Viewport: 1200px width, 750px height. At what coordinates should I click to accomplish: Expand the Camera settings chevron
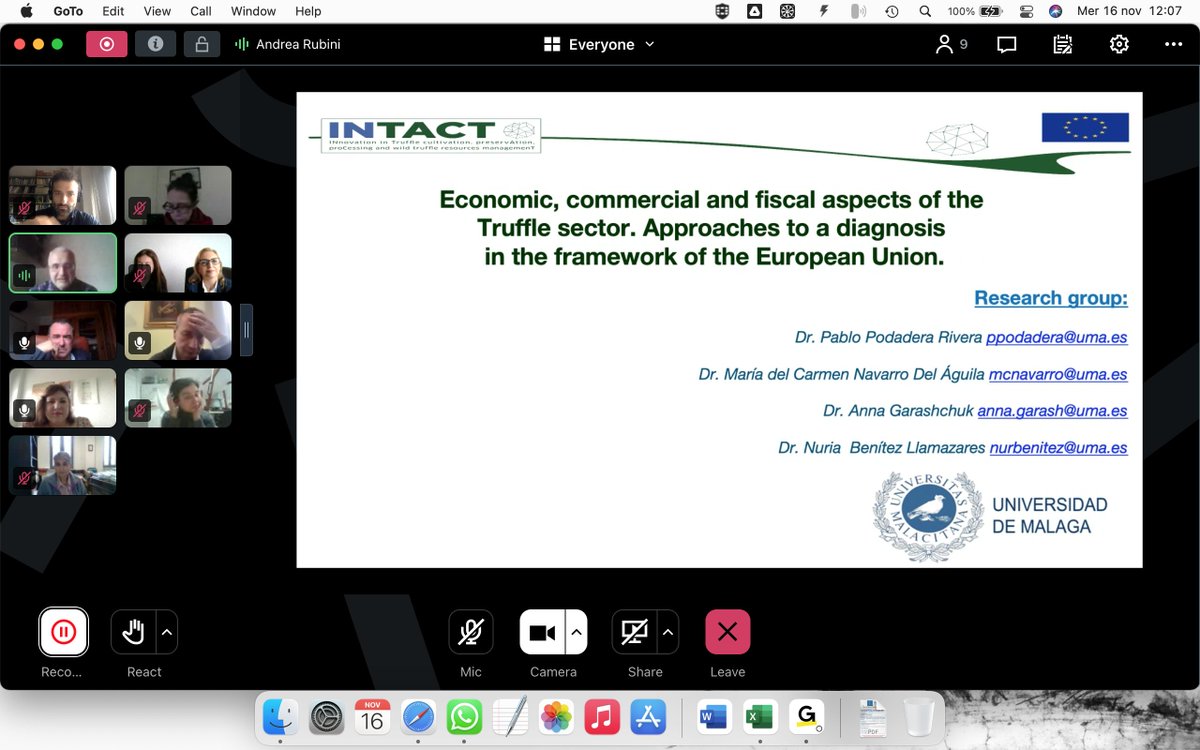pos(575,631)
